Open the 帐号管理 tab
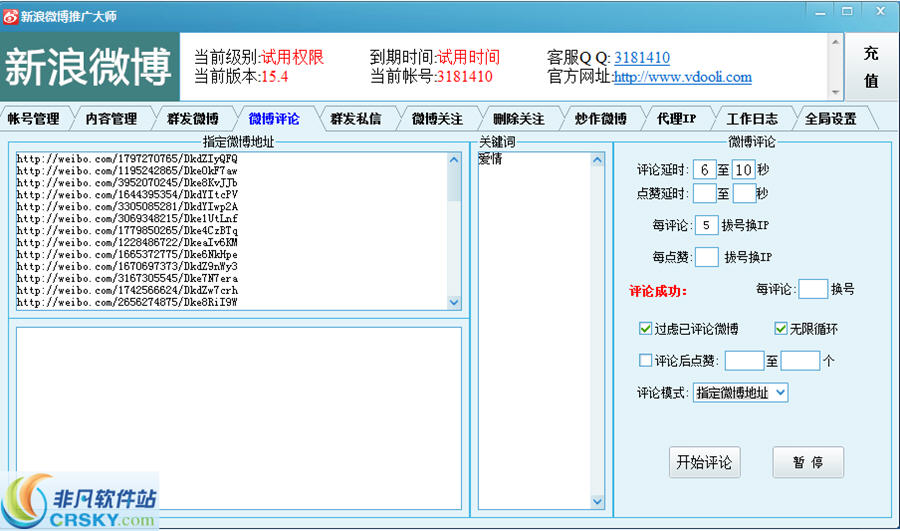Viewport: 900px width, 531px height. point(34,119)
